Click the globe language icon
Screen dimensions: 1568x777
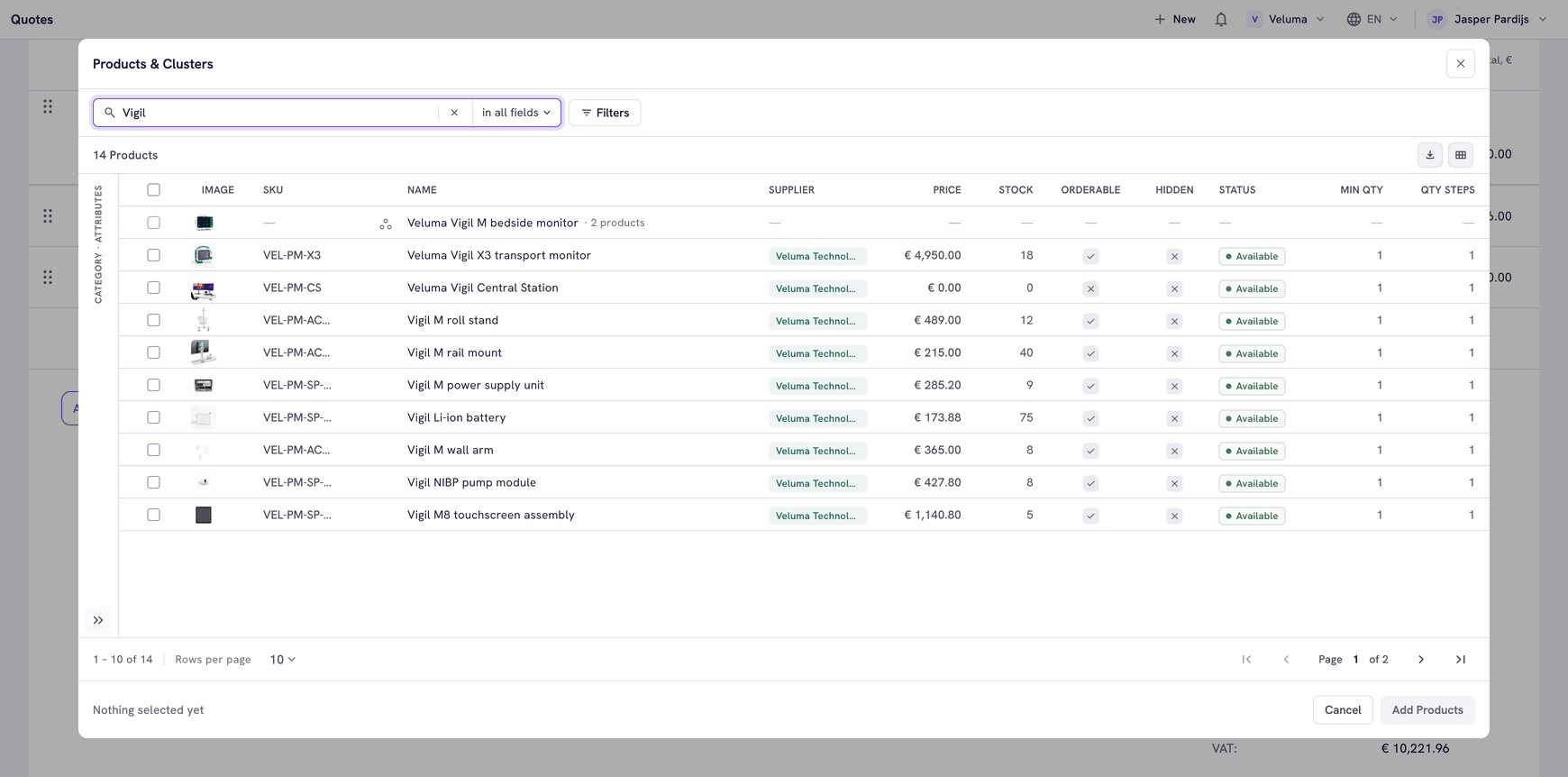click(1354, 19)
